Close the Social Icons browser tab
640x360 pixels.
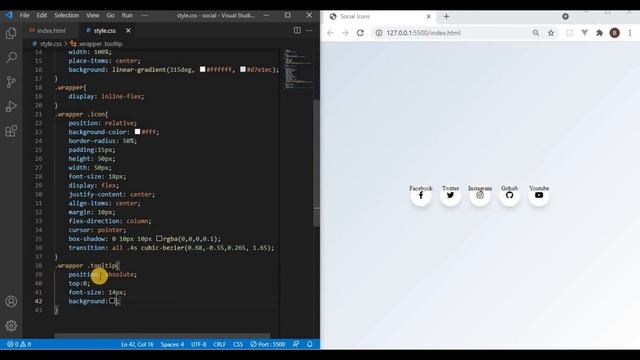(429, 16)
